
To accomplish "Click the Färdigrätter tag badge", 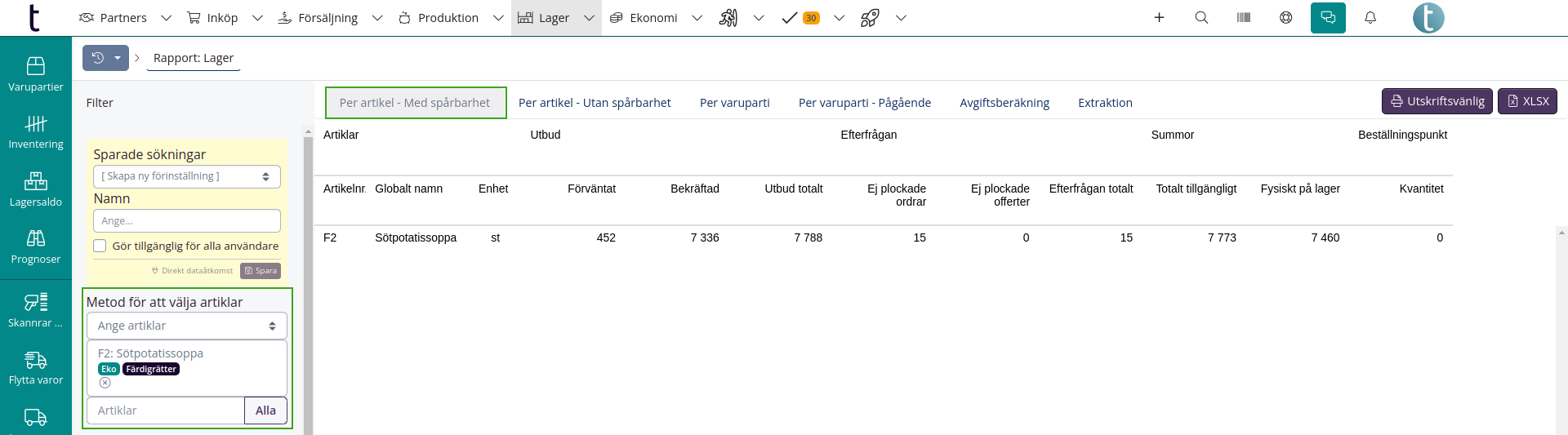I will [151, 369].
